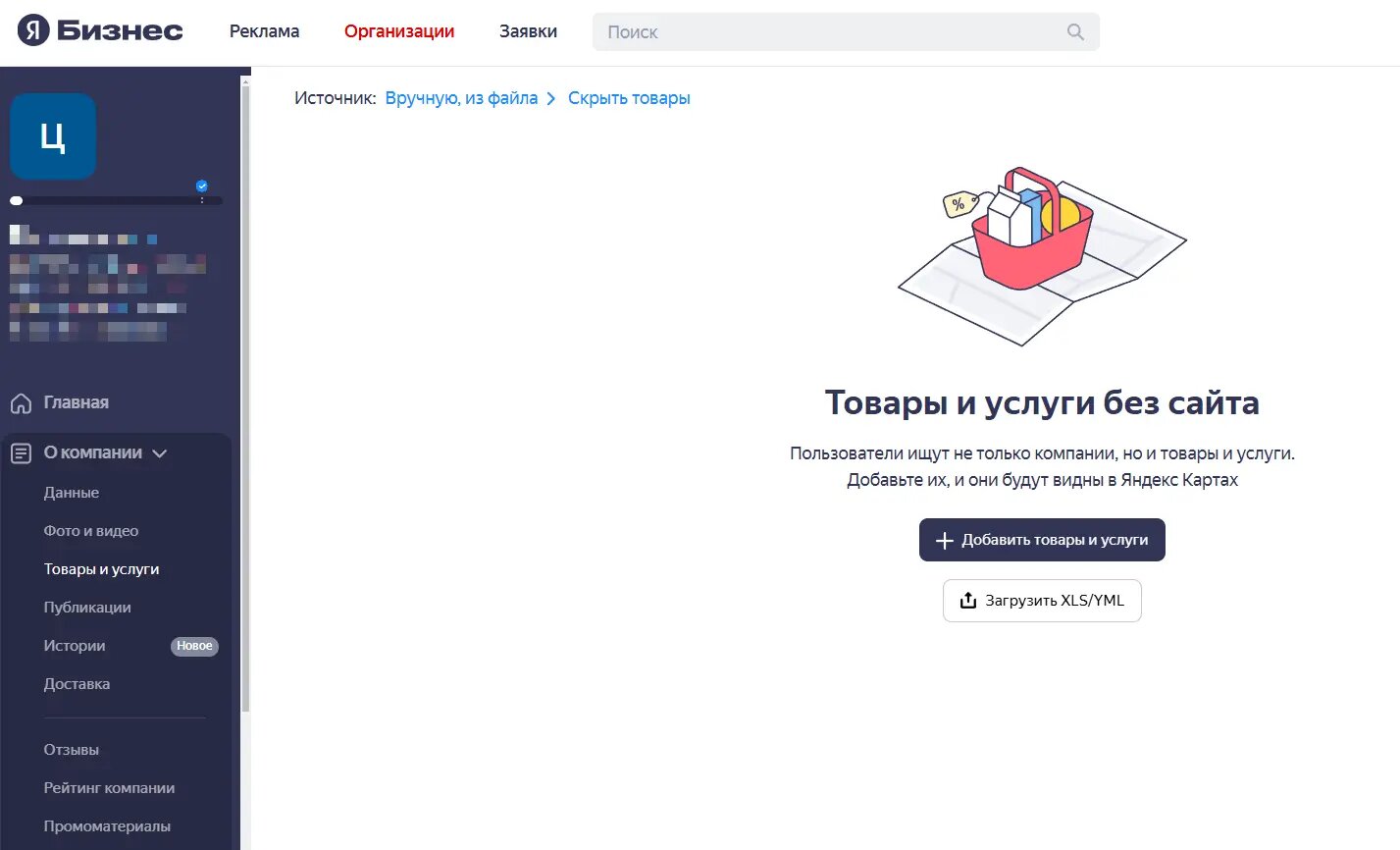The height and width of the screenshot is (850, 1400).
Task: Click the profile completion progress bar
Action: 116,200
